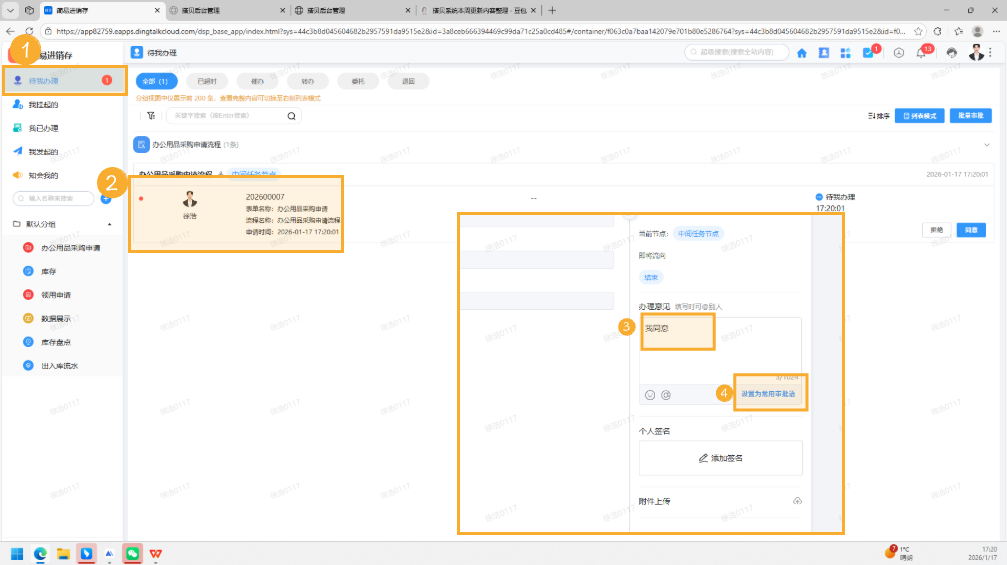Open the apps grid icon in header
Viewport: 1007px width, 565px height.
(x=846, y=53)
